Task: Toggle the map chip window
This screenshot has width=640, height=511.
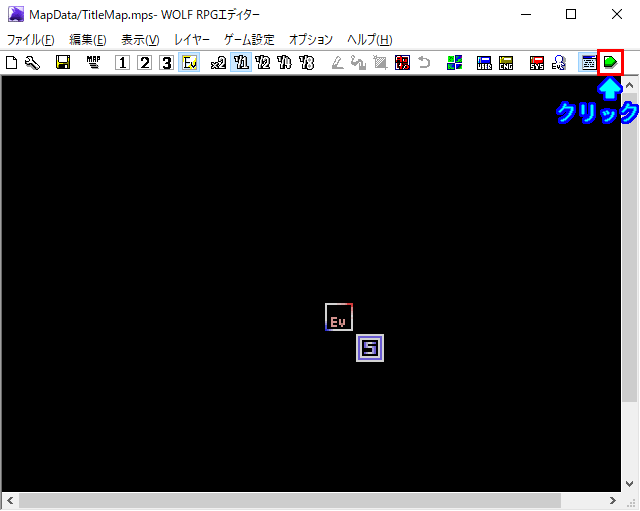Action: [x=589, y=63]
